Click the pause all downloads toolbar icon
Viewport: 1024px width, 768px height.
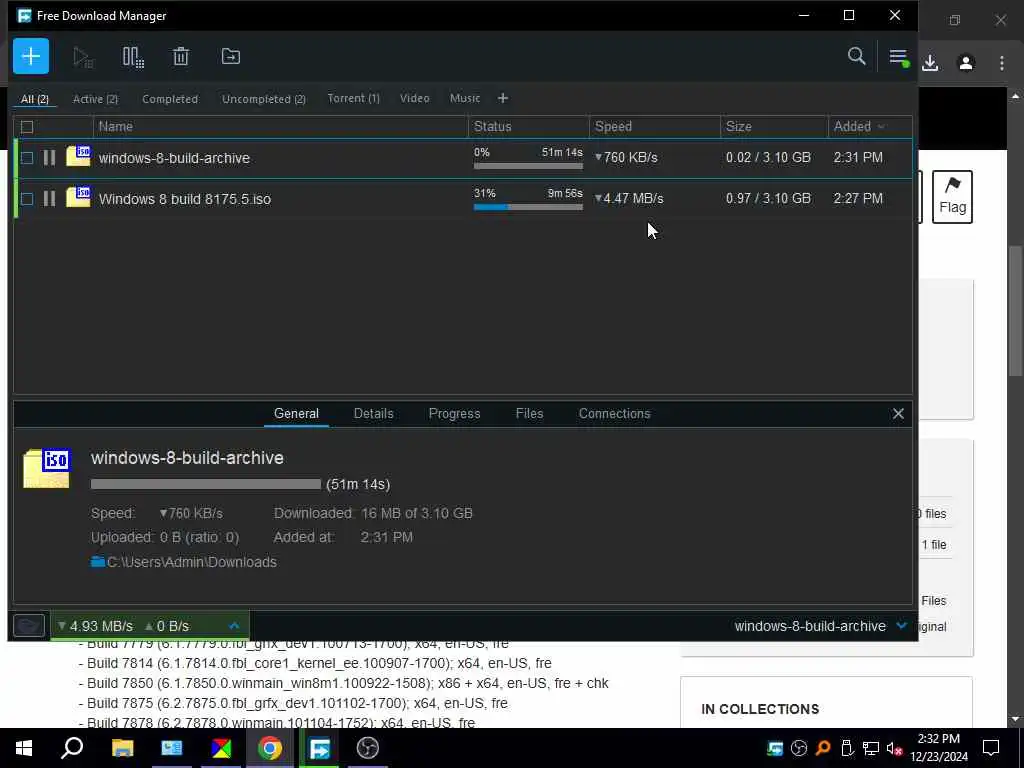pyautogui.click(x=133, y=57)
